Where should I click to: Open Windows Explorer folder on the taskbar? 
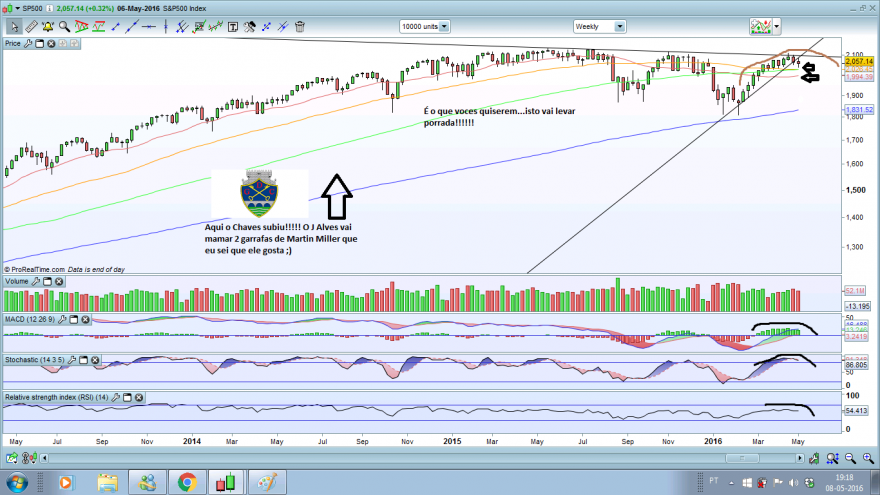[107, 482]
